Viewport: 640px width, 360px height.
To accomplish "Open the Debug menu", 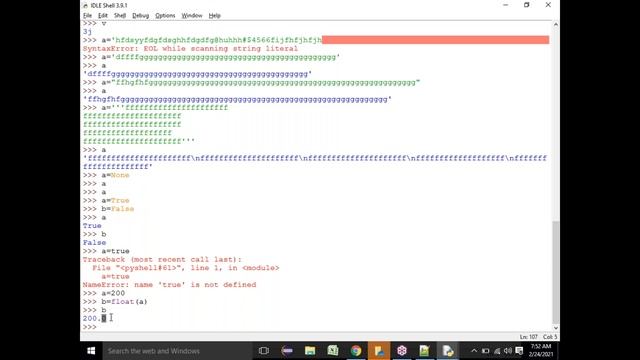I will (140, 16).
